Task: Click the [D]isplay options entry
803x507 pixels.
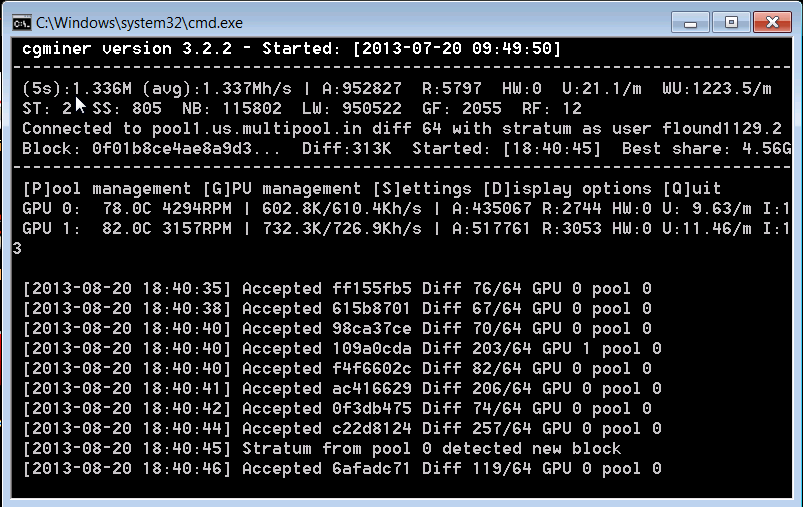Action: [567, 188]
